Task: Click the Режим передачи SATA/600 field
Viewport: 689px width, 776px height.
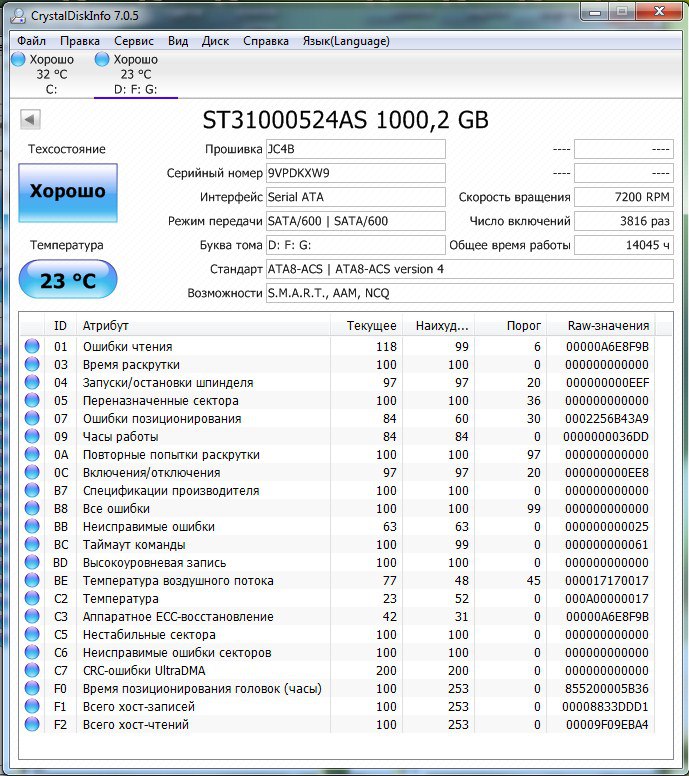Action: point(355,221)
